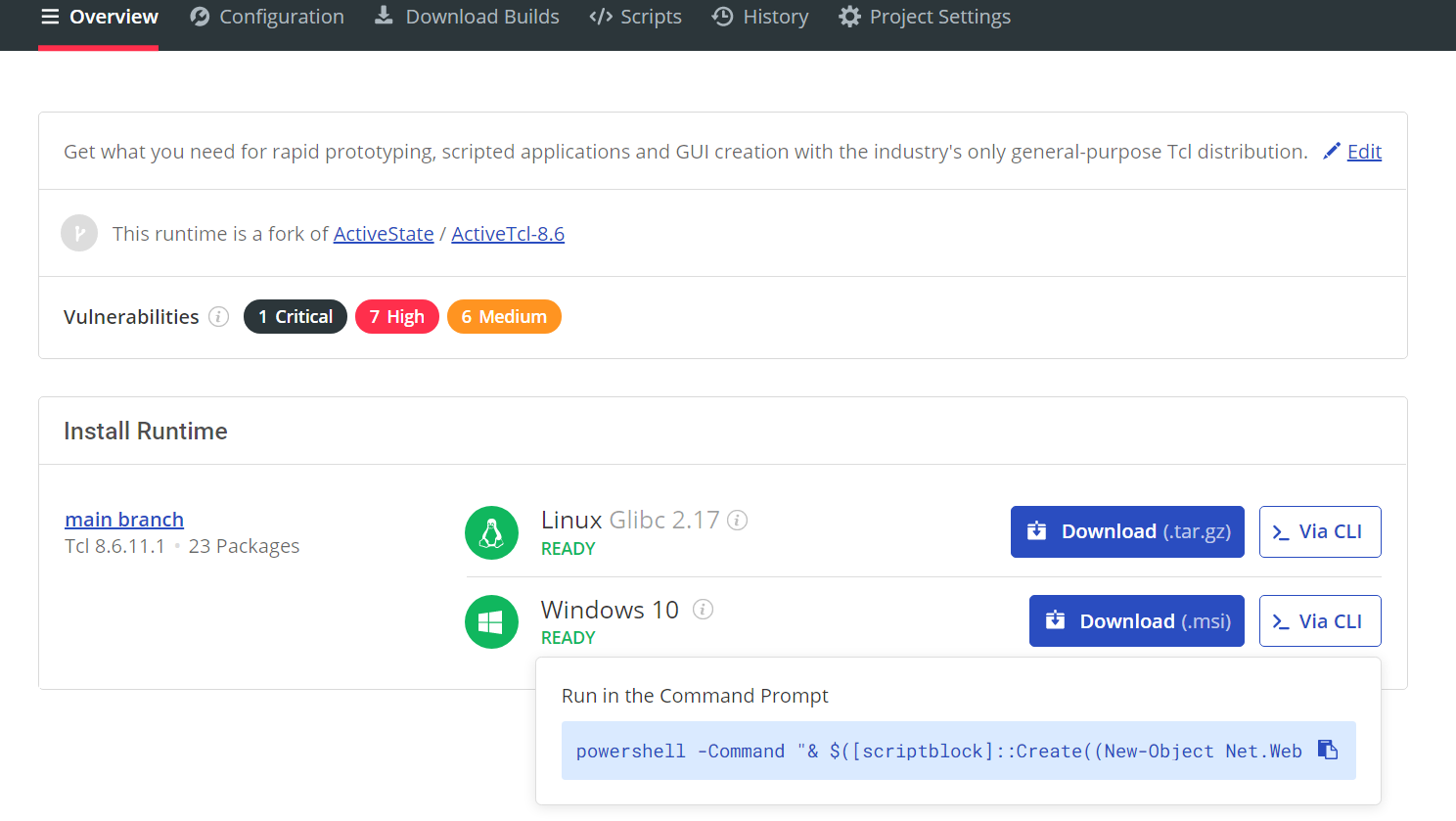The width and height of the screenshot is (1456, 821).
Task: Click the 23 Packages text
Action: [x=245, y=546]
